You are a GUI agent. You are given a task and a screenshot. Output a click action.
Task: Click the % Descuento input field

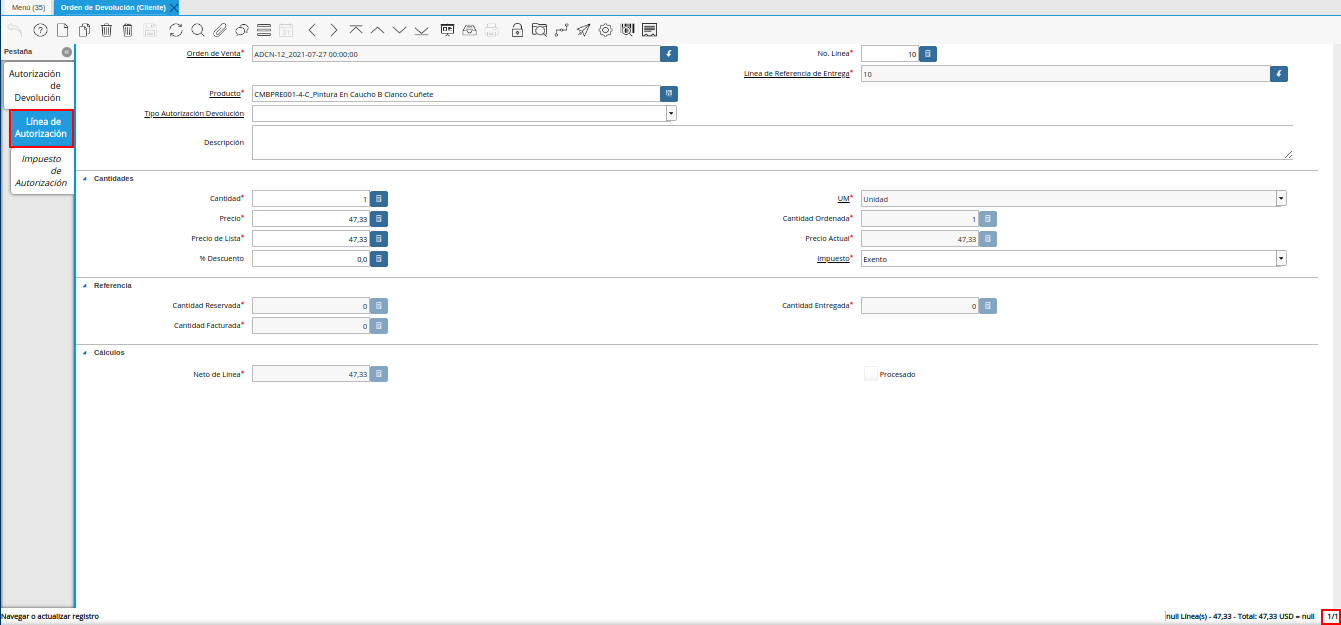tap(311, 259)
